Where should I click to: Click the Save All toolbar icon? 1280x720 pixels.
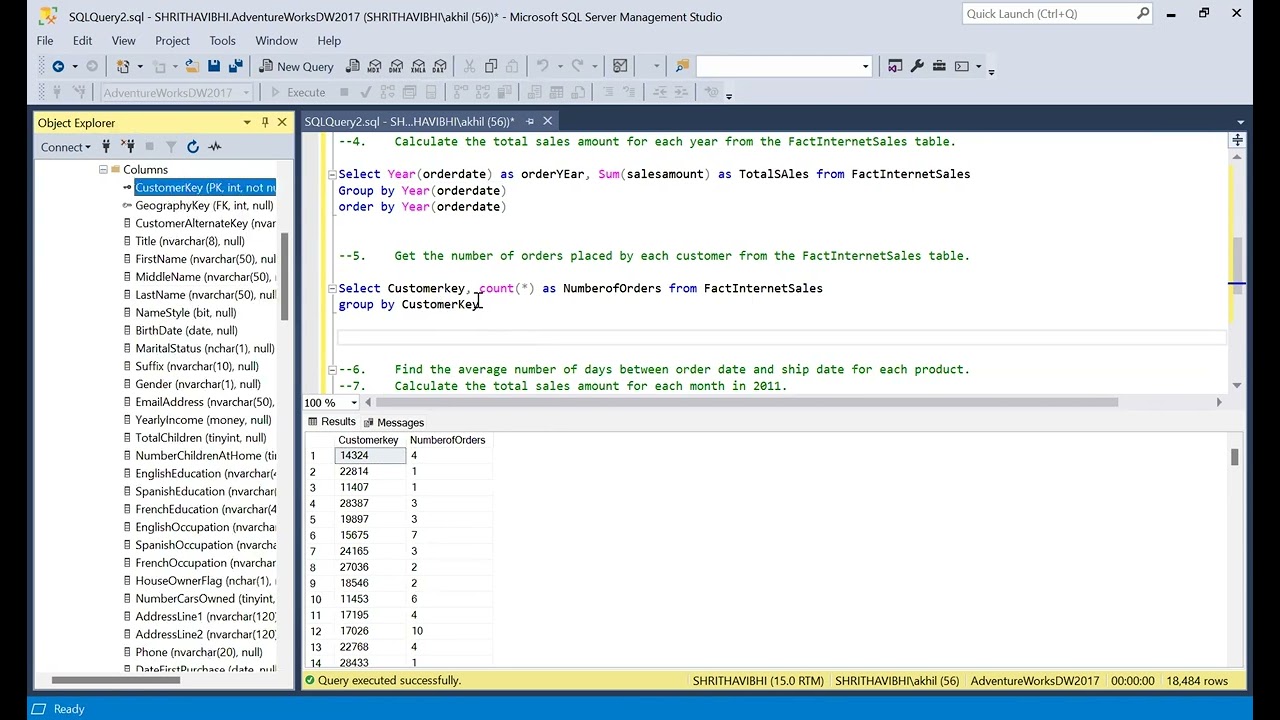(x=236, y=66)
